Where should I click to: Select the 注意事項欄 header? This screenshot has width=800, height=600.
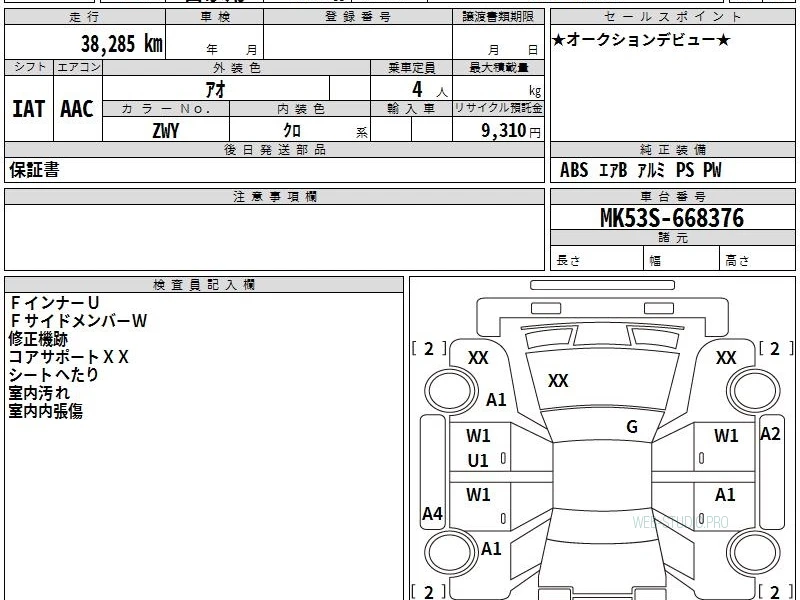(x=274, y=196)
